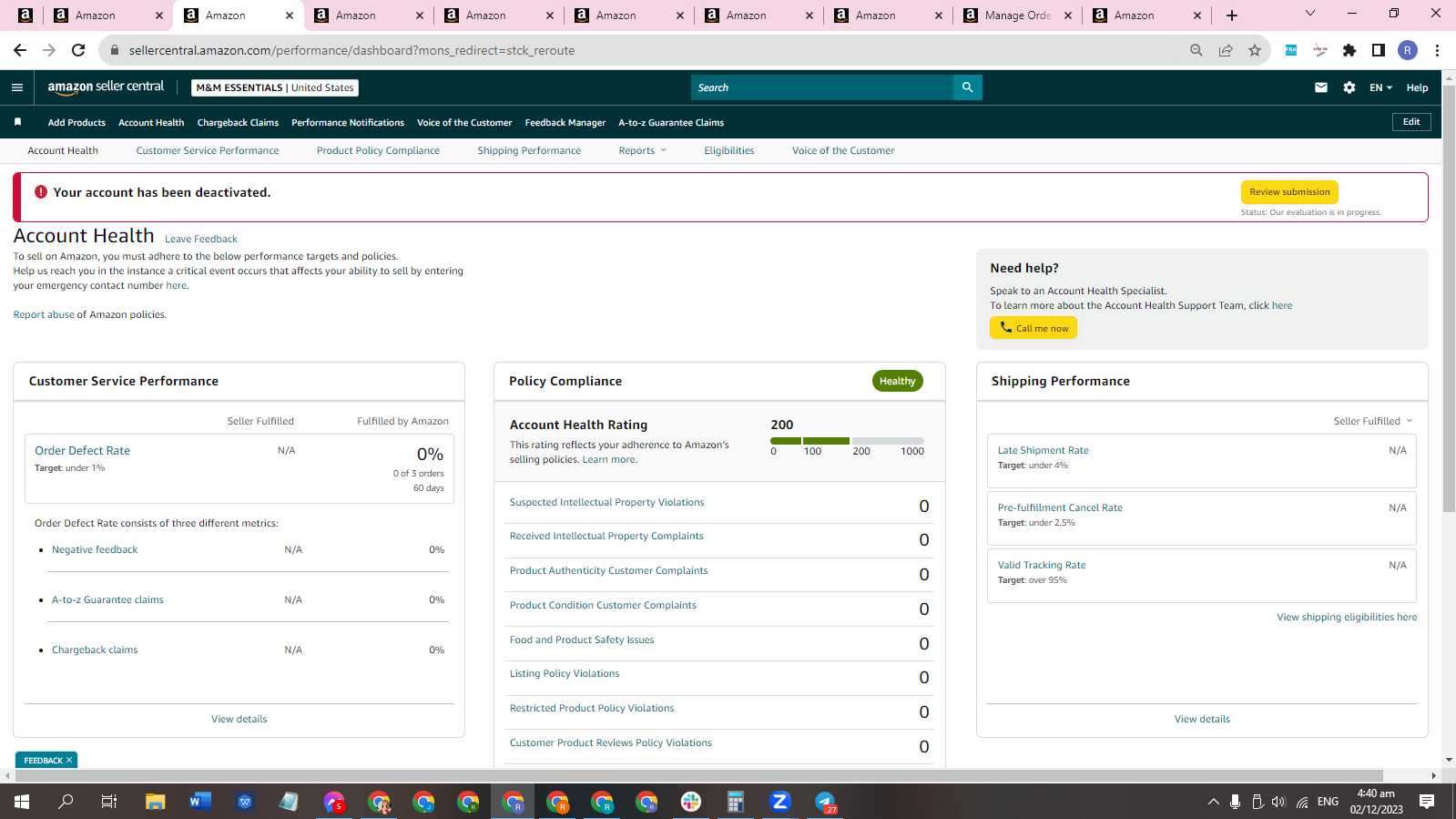Focus the Seller Central search field

(x=821, y=87)
